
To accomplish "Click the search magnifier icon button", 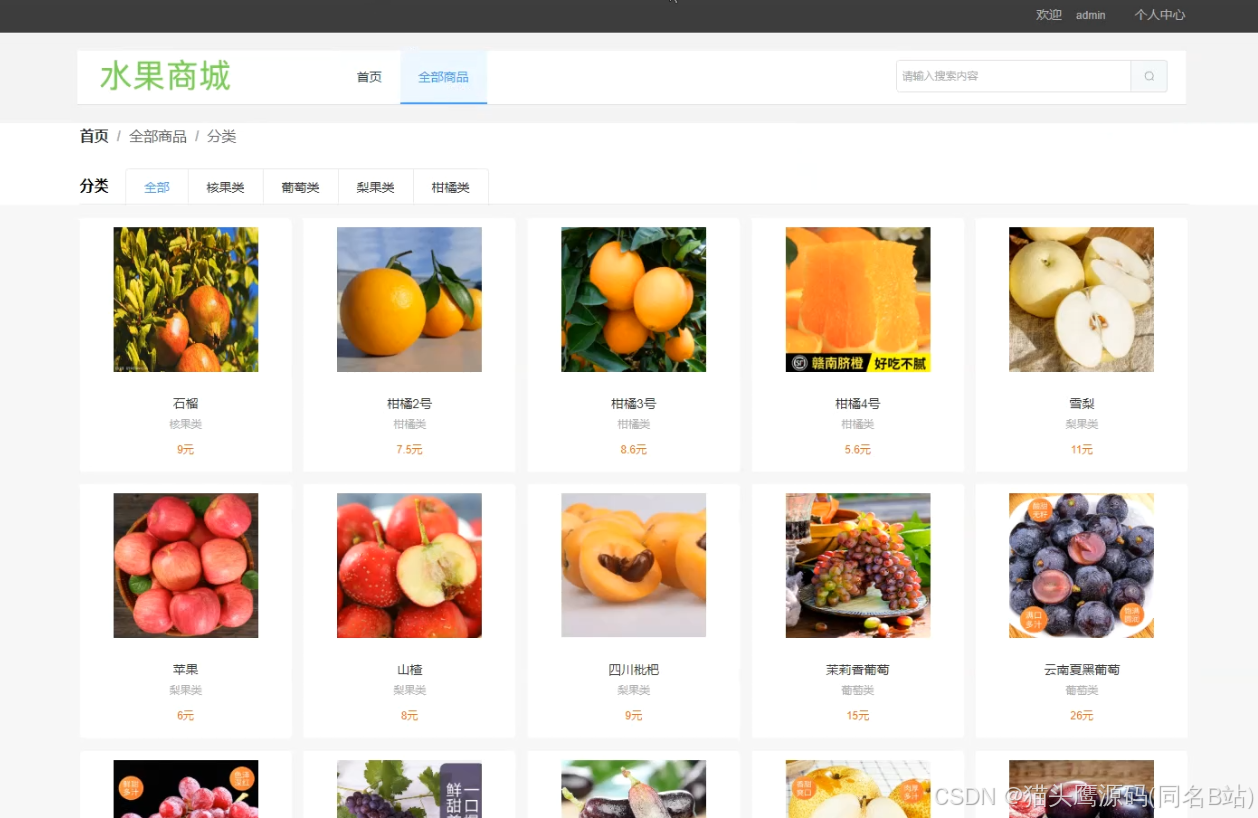I will (x=1149, y=76).
